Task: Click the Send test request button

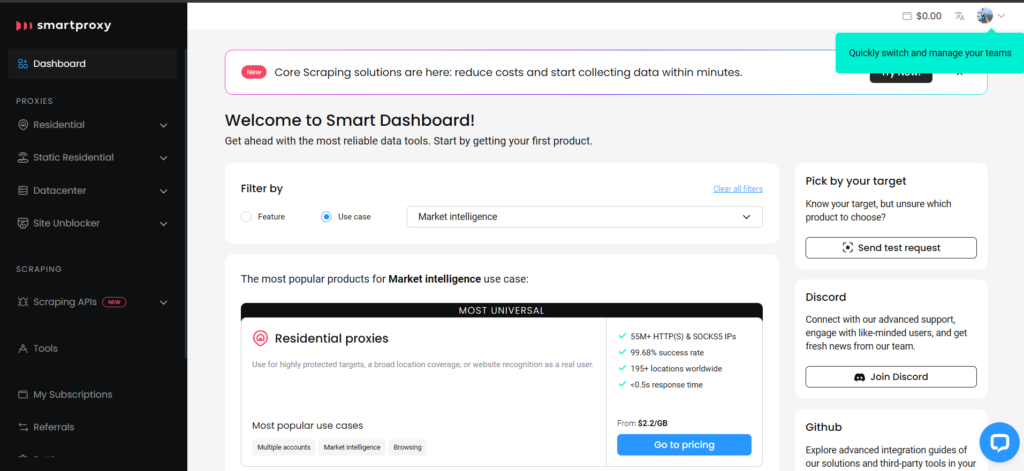Action: (891, 248)
